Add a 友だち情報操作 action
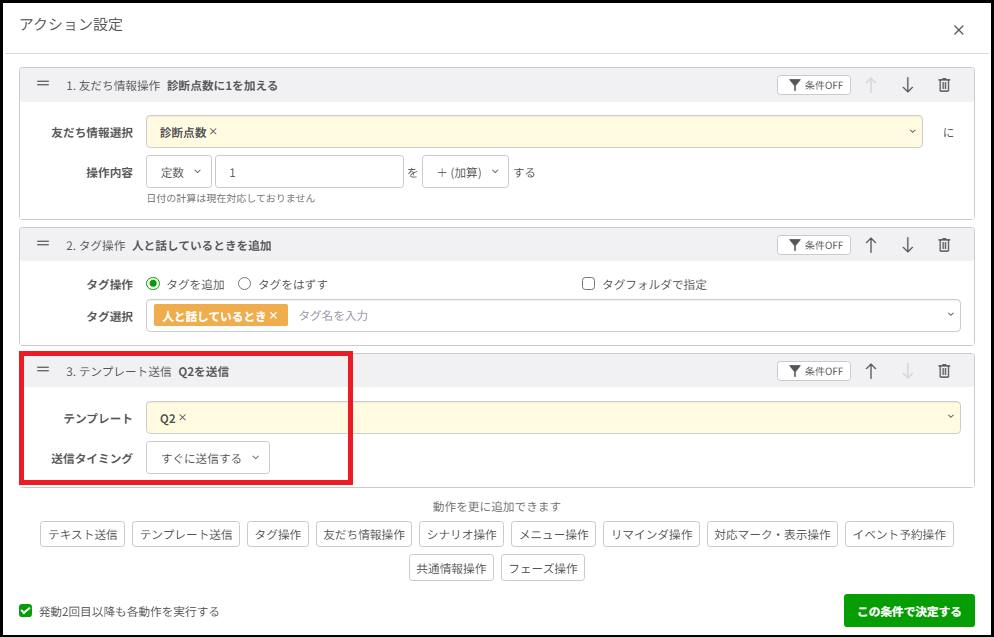Image resolution: width=994 pixels, height=637 pixels. tap(364, 534)
